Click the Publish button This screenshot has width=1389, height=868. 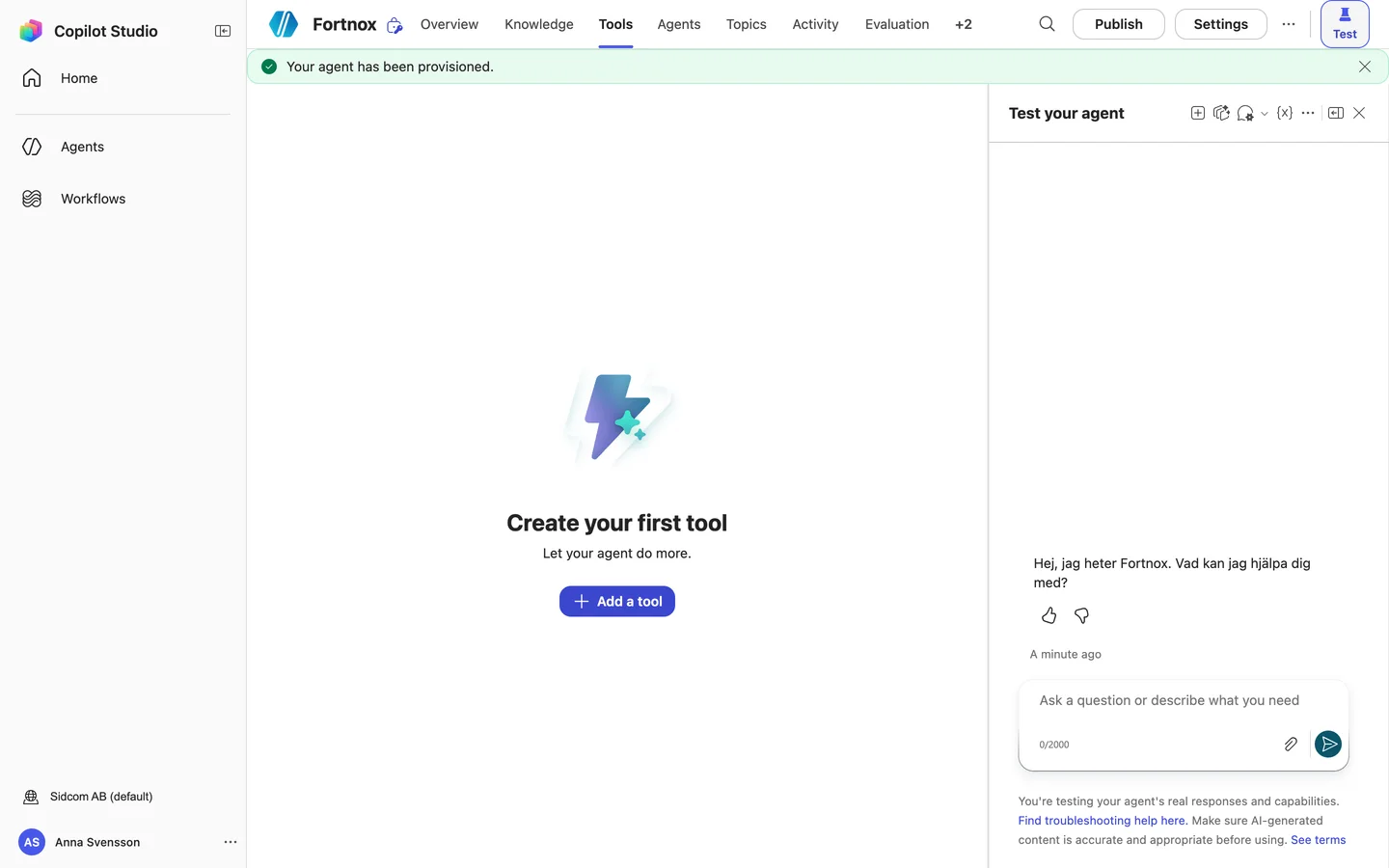(1119, 24)
